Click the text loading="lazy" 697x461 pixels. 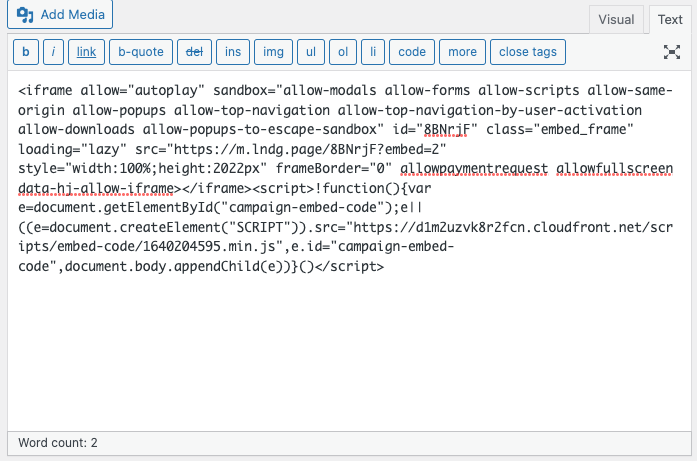point(72,149)
